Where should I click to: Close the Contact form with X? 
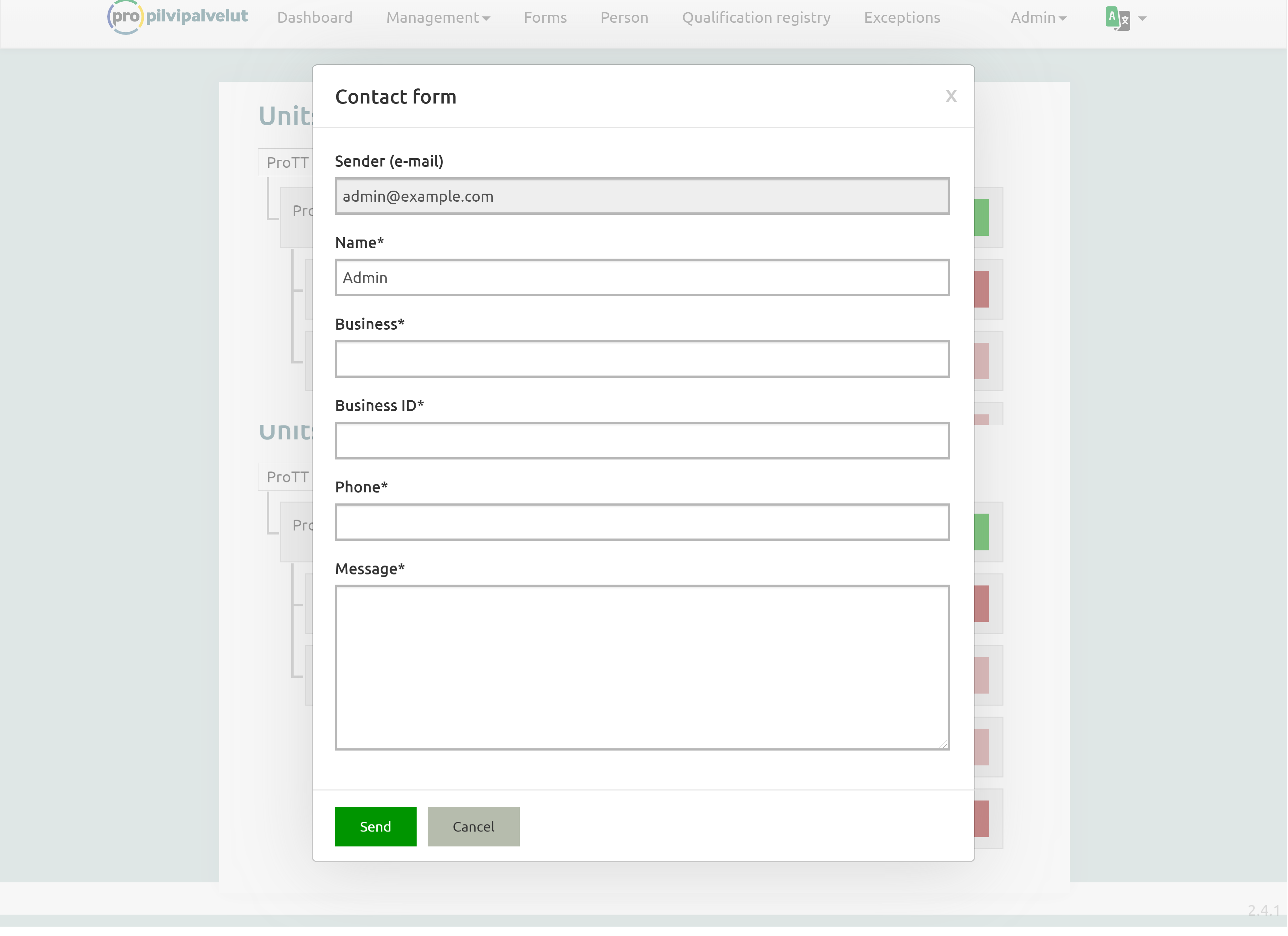pyautogui.click(x=950, y=96)
